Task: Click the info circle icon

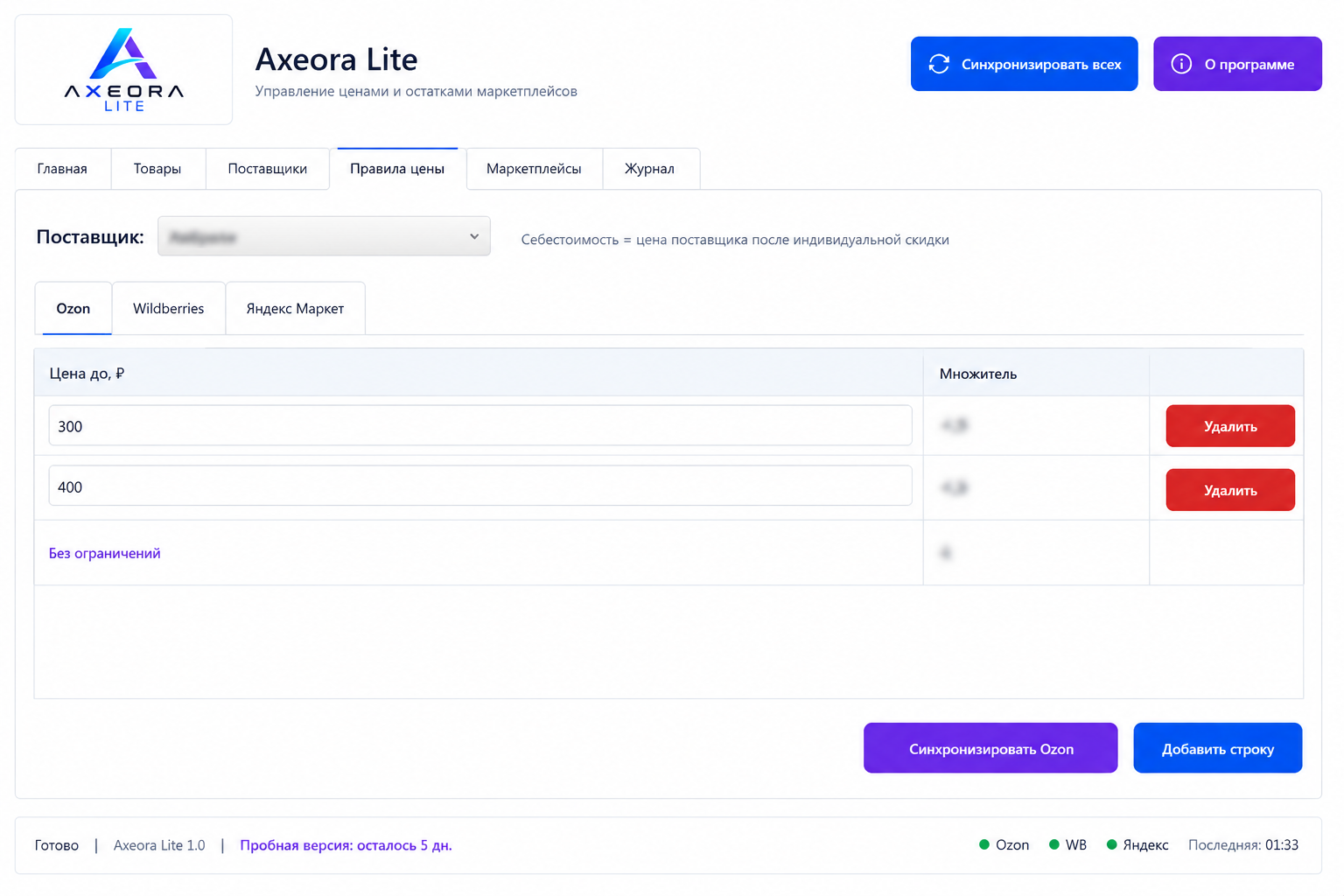Action: pyautogui.click(x=1181, y=64)
